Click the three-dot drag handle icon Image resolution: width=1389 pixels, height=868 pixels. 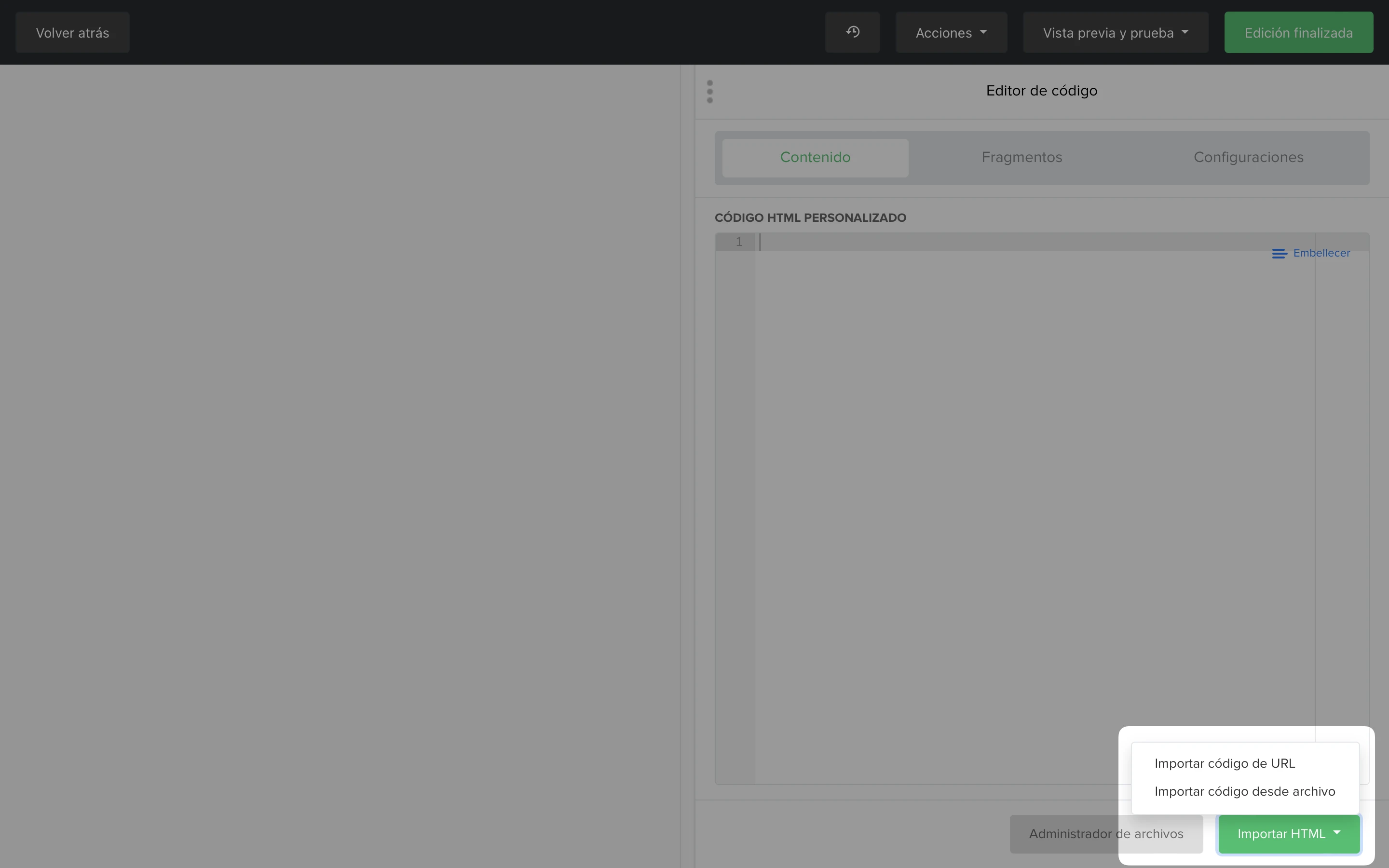[x=710, y=91]
